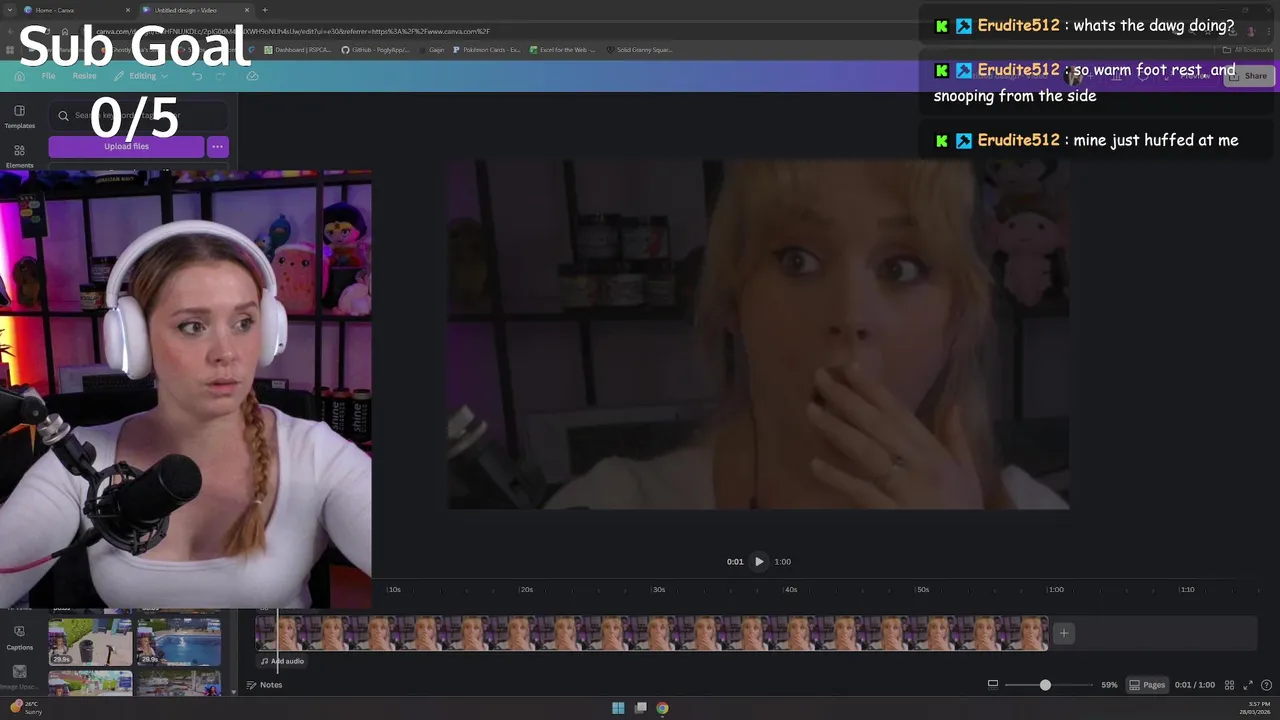1280x720 pixels.
Task: Click the Dashboard | RSPCA bookmark
Action: [299, 49]
